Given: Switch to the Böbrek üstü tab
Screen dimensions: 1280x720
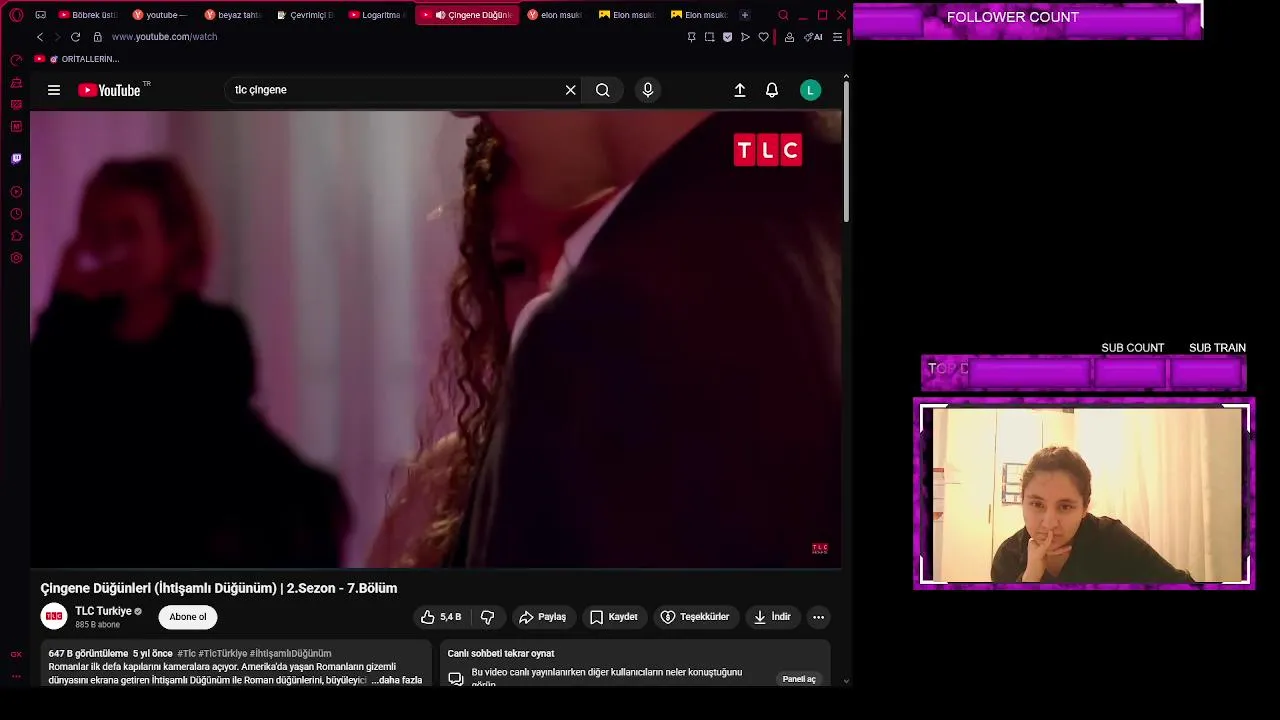Looking at the screenshot, I should pos(88,15).
